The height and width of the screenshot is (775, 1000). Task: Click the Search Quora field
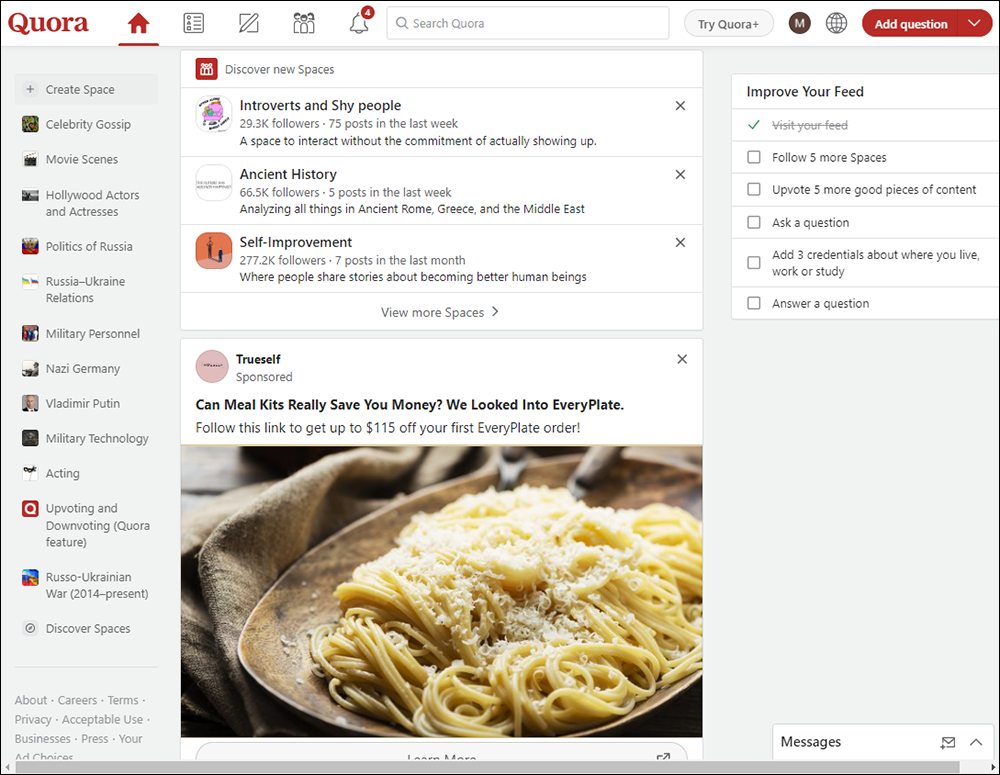(x=528, y=24)
